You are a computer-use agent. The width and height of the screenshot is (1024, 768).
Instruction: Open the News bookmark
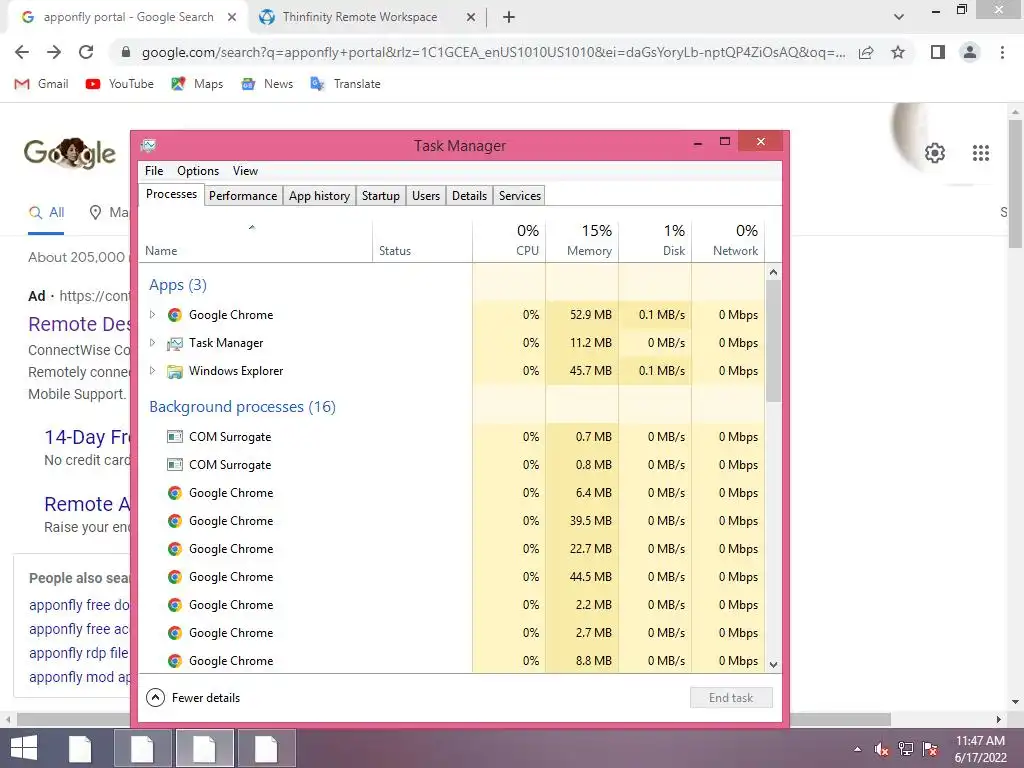click(266, 84)
